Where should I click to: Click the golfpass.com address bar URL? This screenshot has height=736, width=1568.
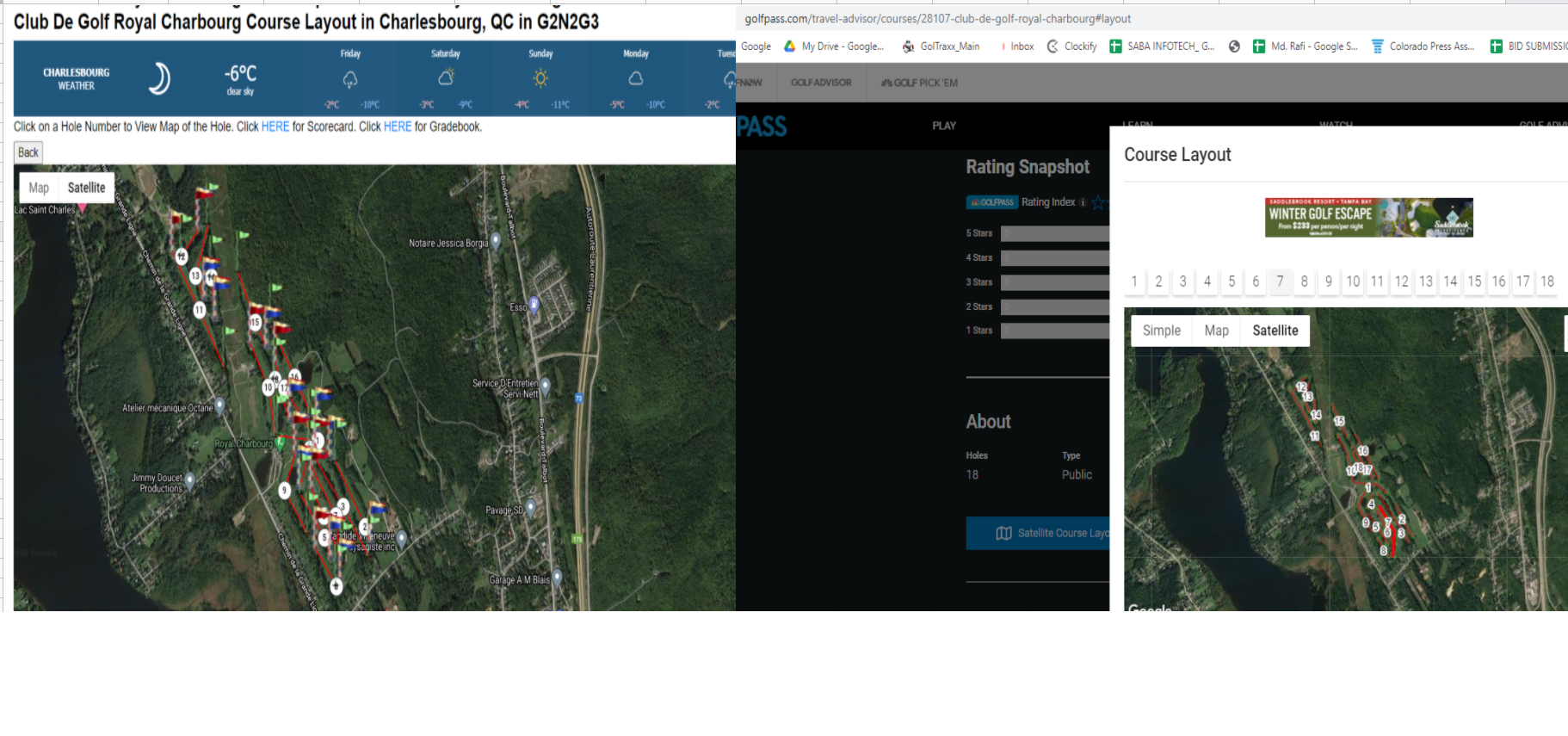click(938, 19)
